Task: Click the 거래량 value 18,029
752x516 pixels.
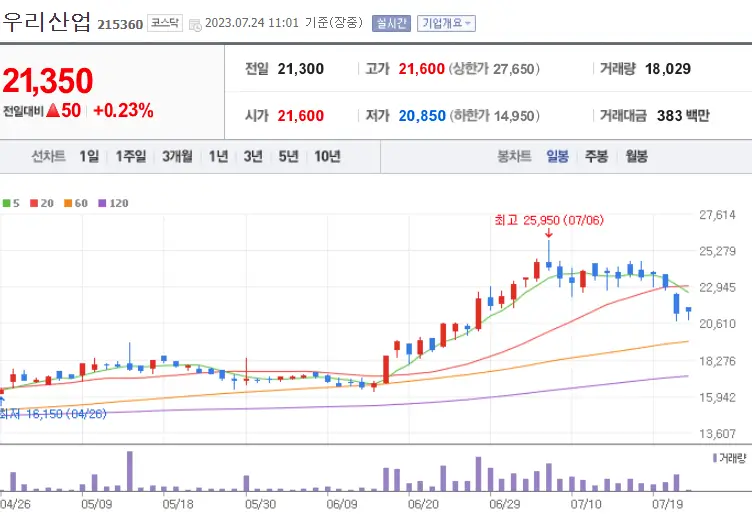Action: pyautogui.click(x=668, y=69)
